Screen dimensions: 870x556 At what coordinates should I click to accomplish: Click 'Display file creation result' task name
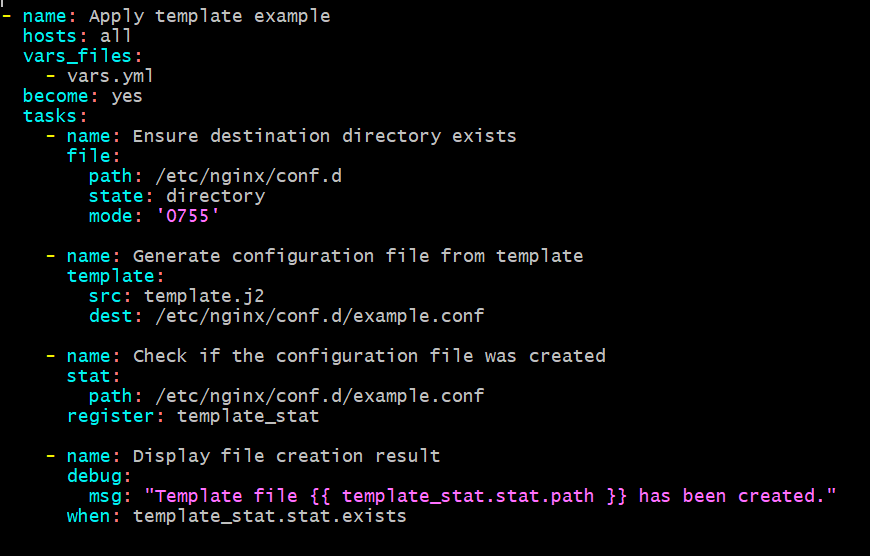(286, 456)
